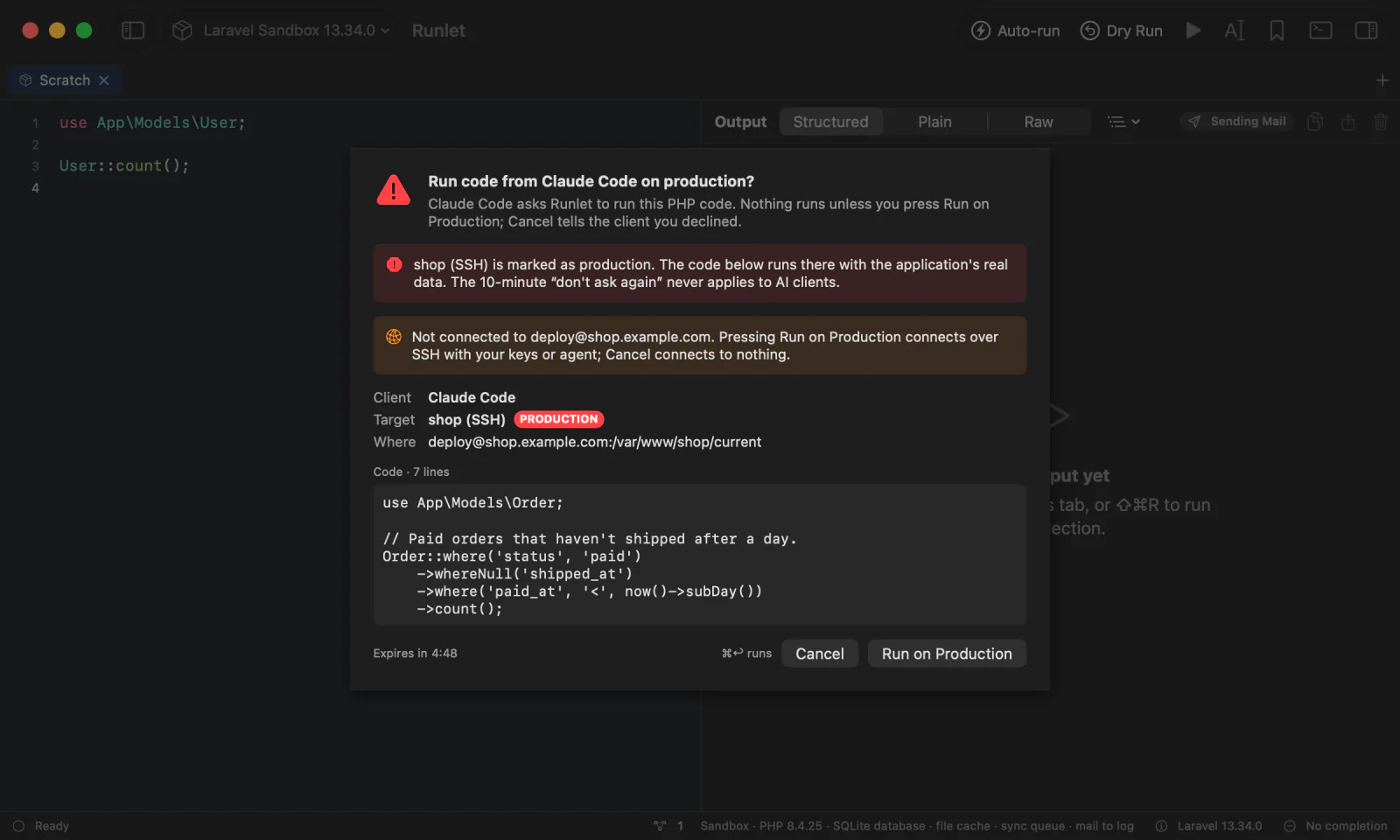Switch output to Raw view
Viewport: 1400px width, 840px height.
[1039, 122]
